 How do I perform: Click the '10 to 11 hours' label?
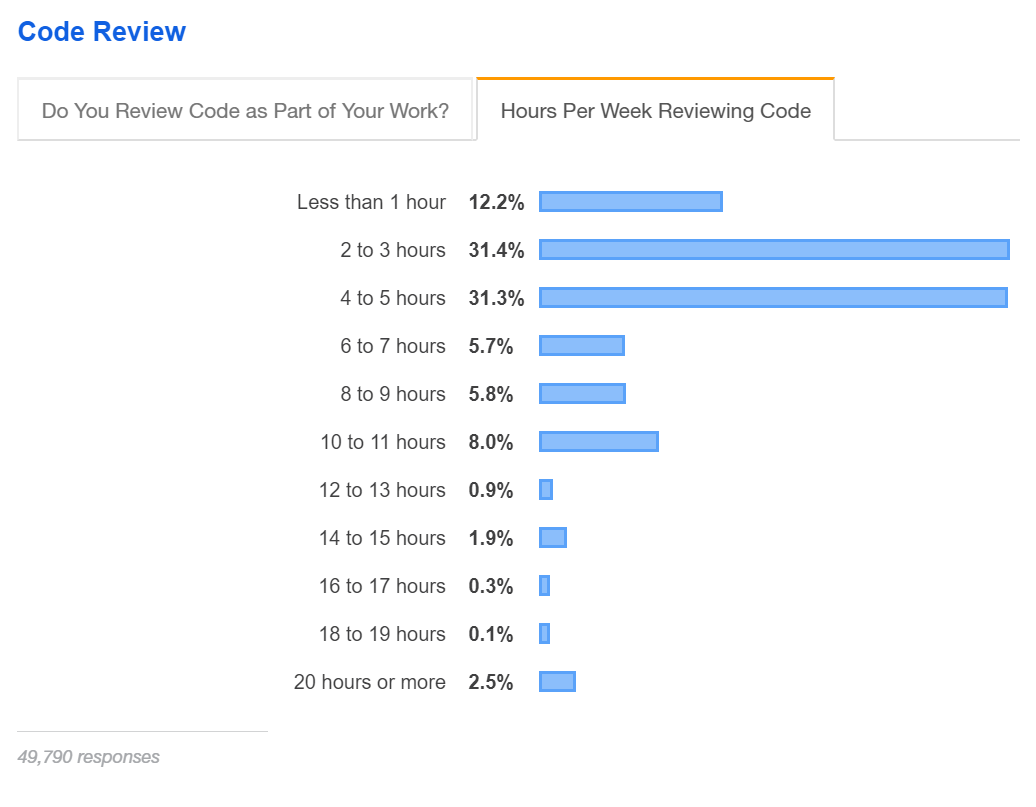(x=383, y=442)
